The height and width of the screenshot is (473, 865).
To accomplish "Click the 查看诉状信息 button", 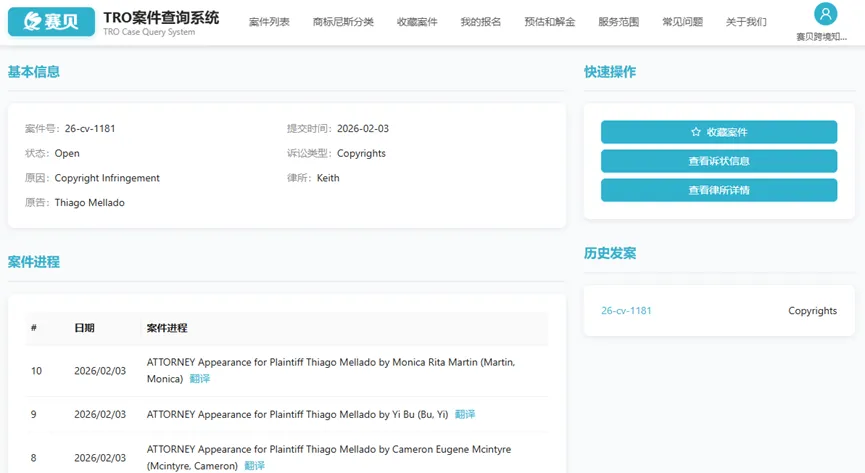I will pos(719,161).
